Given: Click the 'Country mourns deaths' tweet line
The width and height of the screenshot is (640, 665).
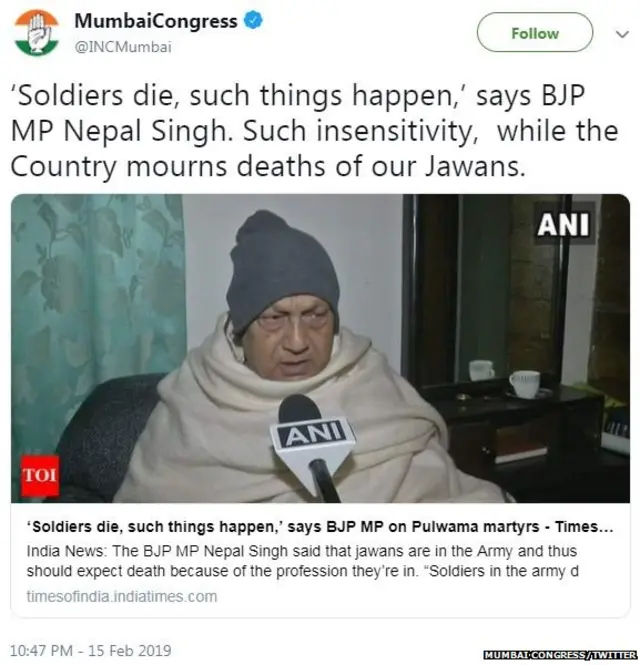Looking at the screenshot, I should point(268,167).
